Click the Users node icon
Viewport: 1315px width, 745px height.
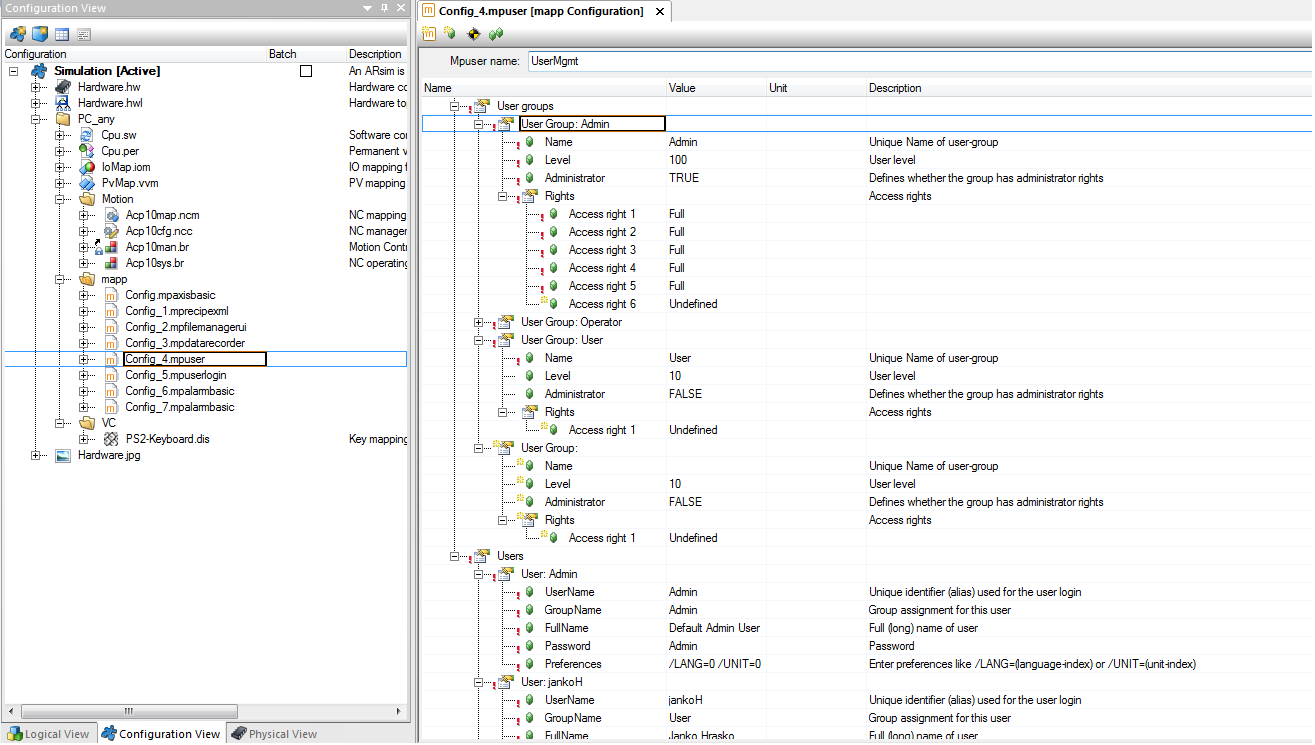click(x=481, y=556)
